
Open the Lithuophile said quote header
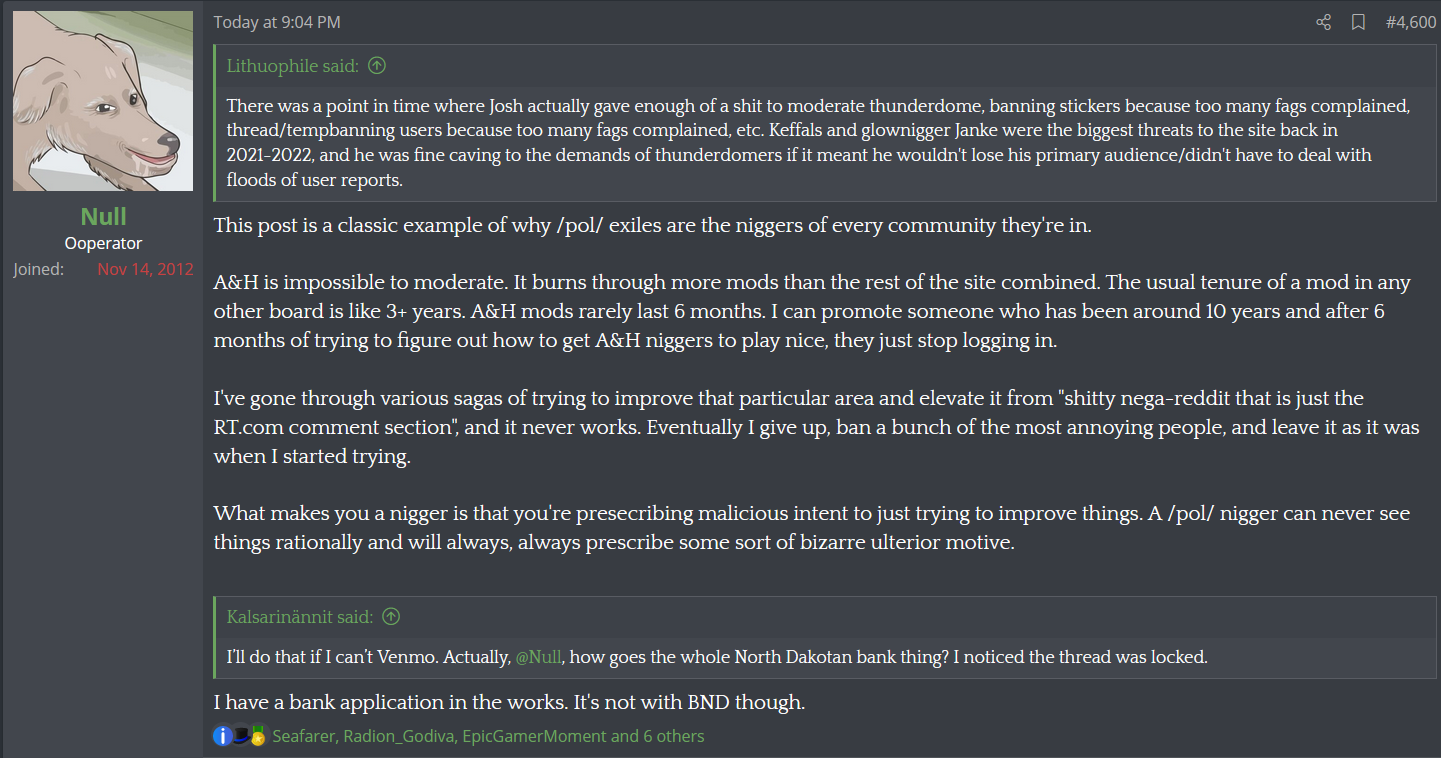292,66
